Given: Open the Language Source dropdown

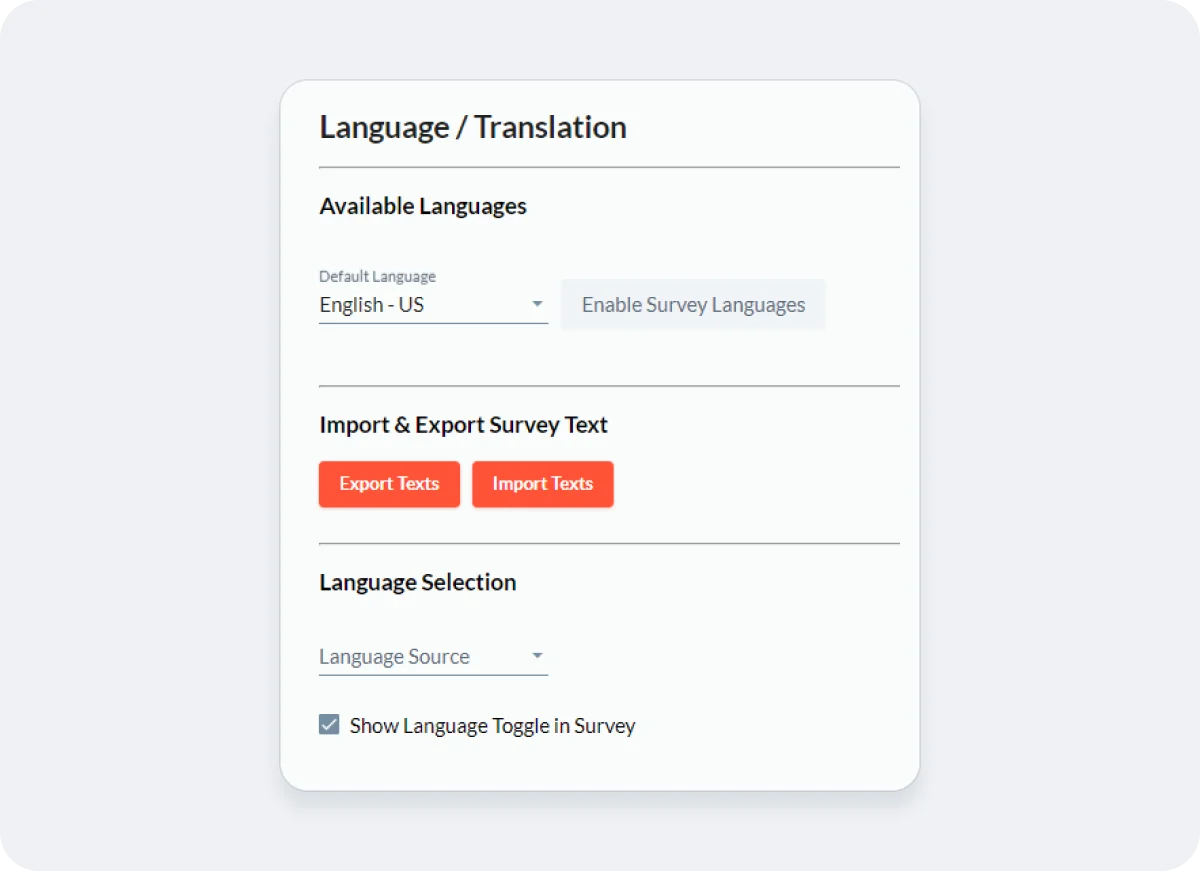Looking at the screenshot, I should point(433,657).
